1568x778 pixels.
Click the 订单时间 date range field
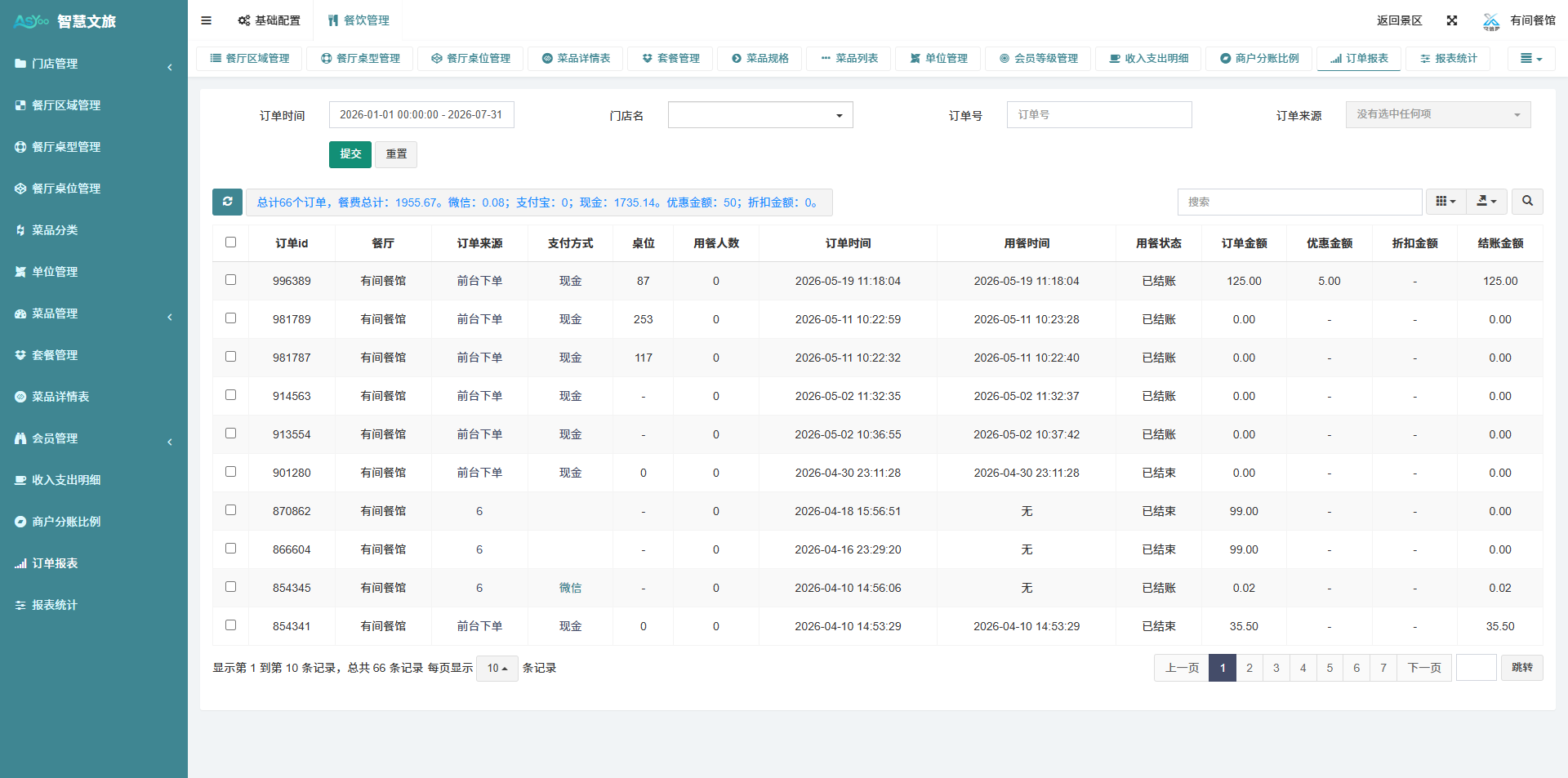(x=421, y=115)
